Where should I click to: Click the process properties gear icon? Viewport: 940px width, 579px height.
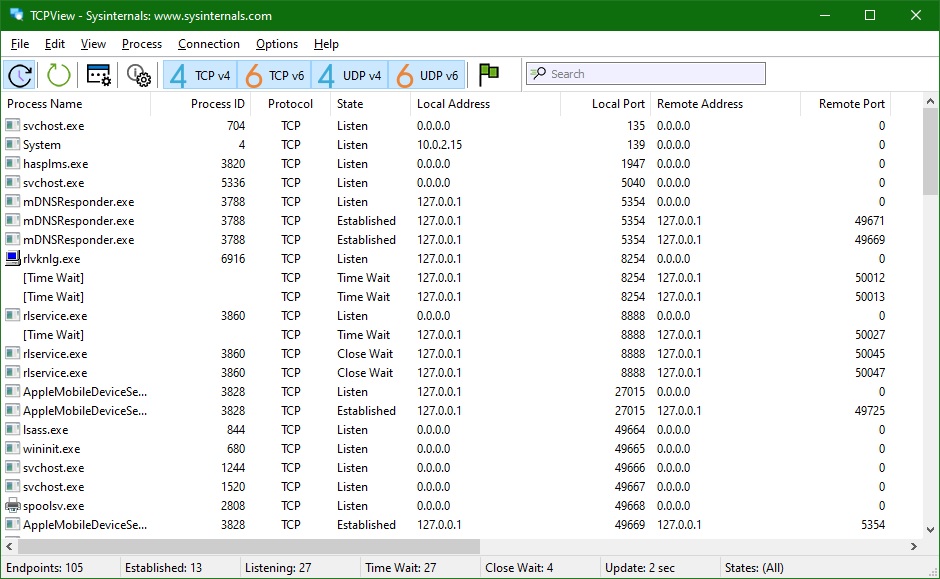pos(138,75)
